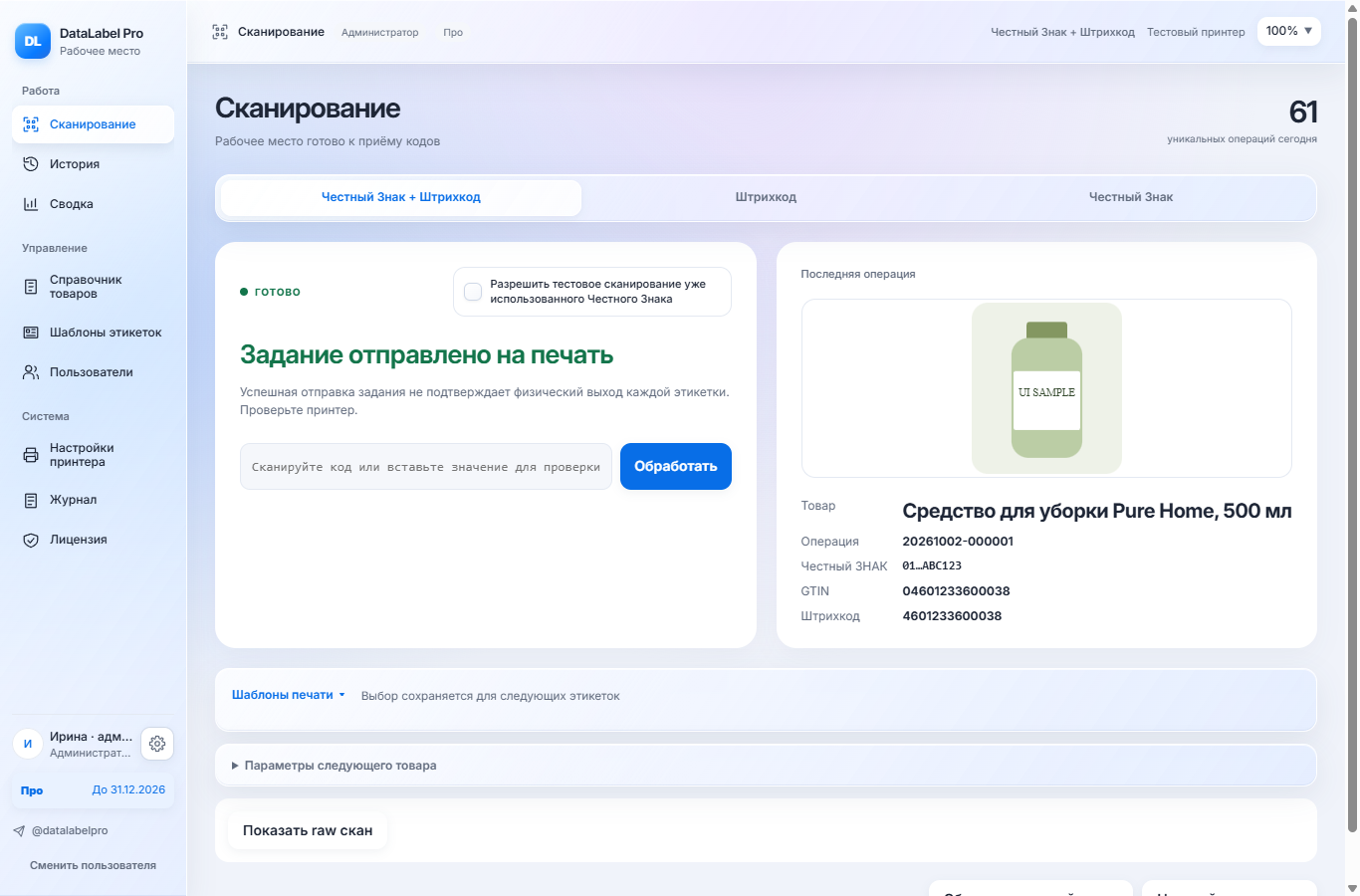Click the DataLabel Pro DL logo

pos(33,41)
